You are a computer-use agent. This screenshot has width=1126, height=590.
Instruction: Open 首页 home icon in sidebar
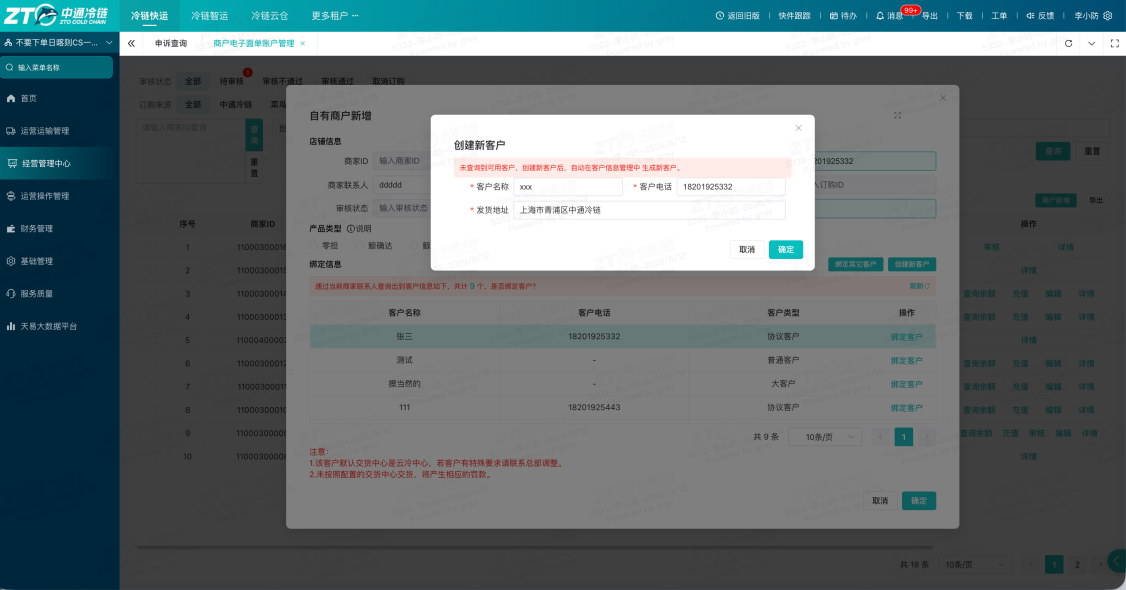pos(11,98)
